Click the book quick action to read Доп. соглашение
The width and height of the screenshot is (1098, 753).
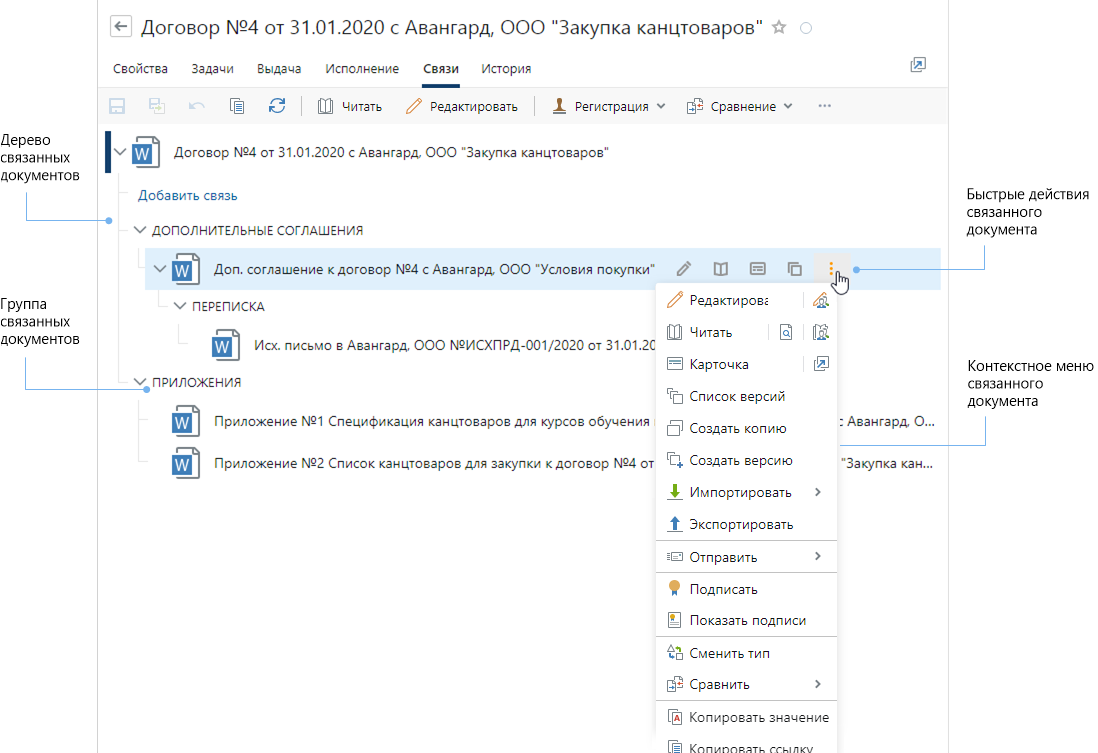click(720, 269)
